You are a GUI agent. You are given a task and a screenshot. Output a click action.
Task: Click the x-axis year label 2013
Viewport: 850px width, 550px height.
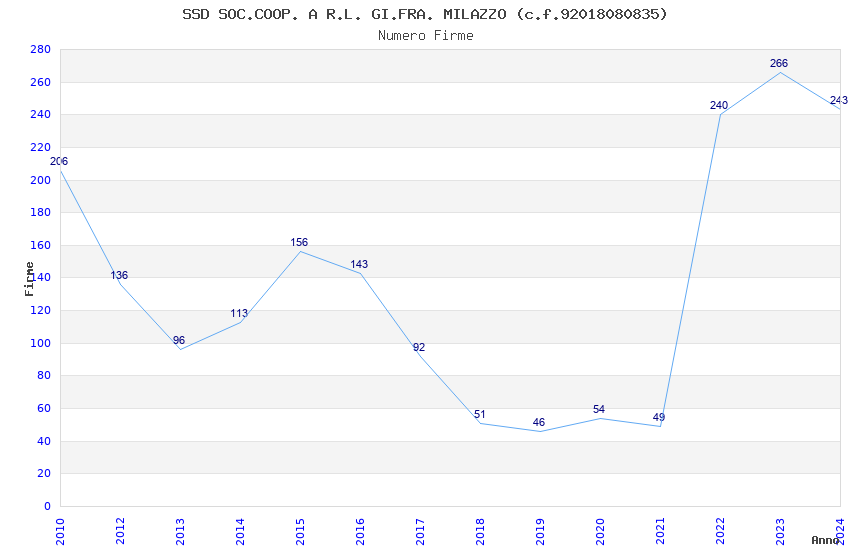181,532
